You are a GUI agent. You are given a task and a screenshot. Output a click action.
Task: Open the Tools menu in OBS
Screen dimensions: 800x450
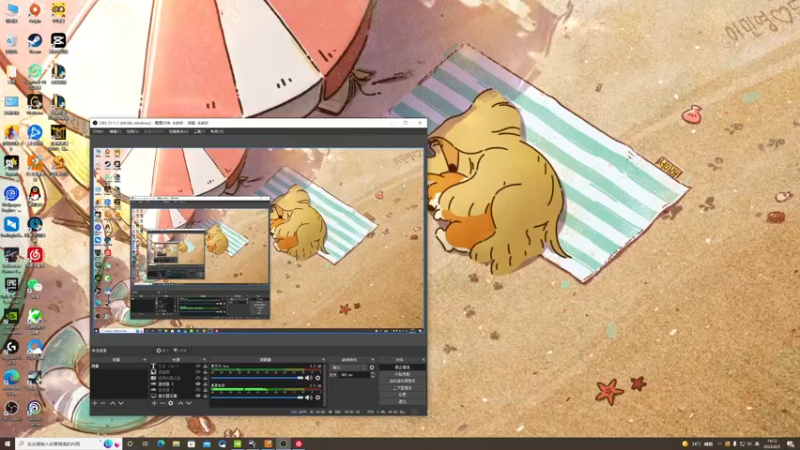pos(199,132)
